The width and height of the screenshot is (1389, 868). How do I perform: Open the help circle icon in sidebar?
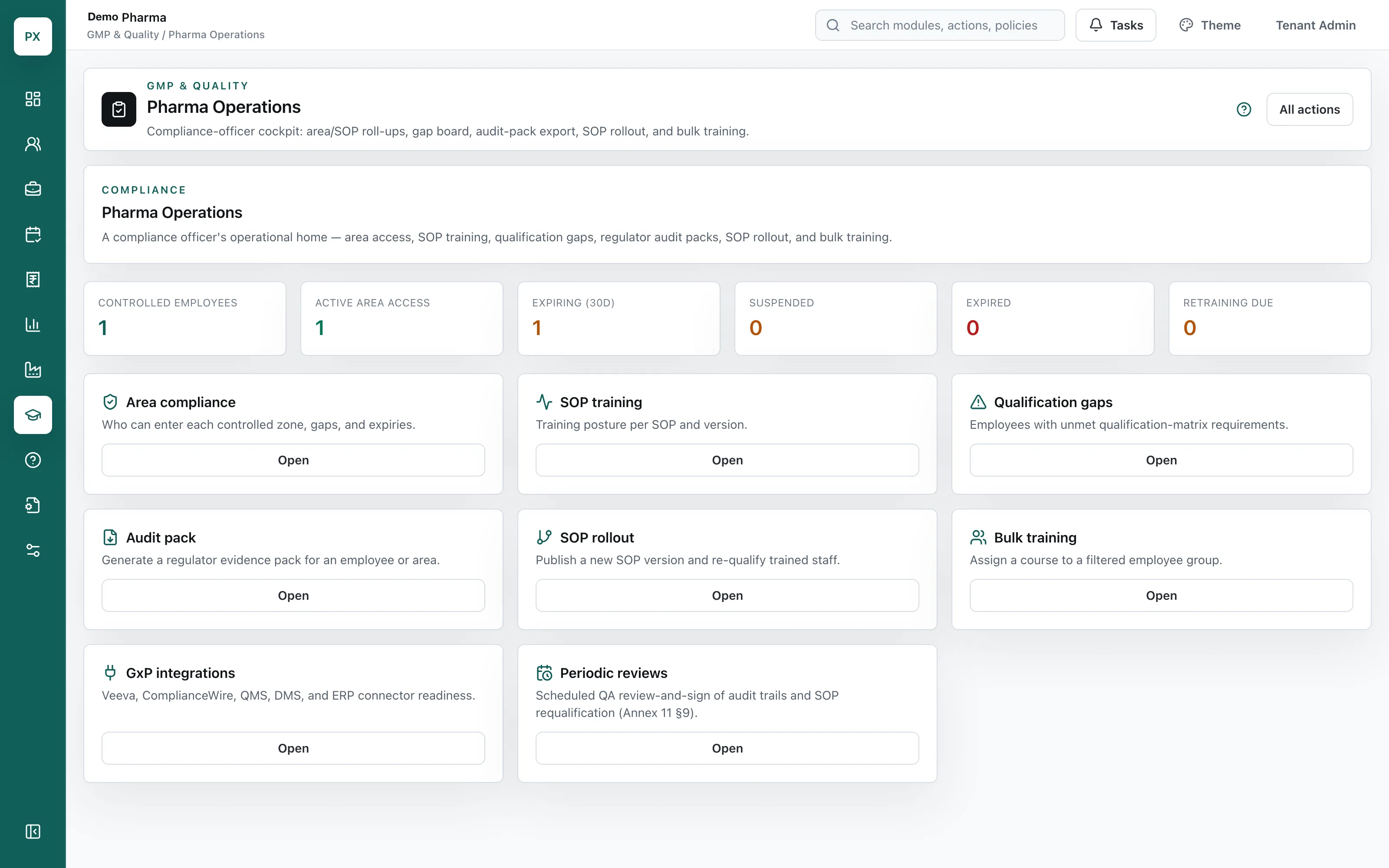pos(33,460)
